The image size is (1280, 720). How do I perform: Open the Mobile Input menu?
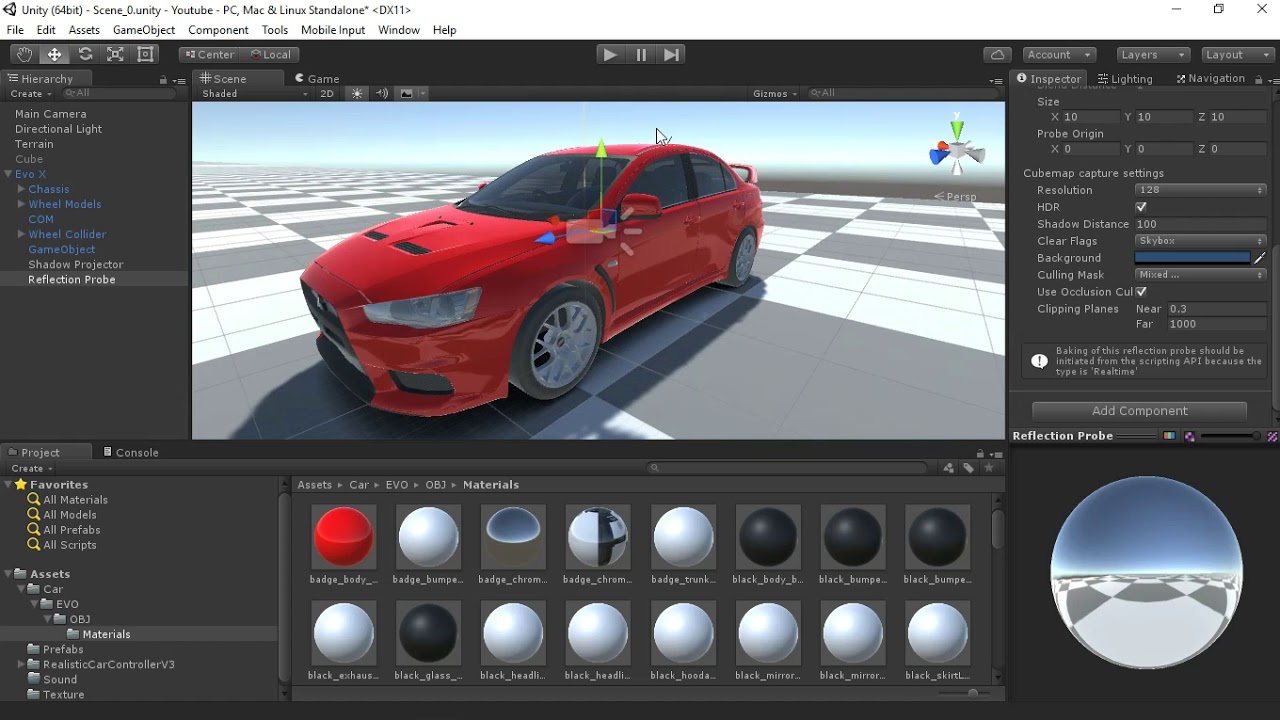(x=333, y=30)
